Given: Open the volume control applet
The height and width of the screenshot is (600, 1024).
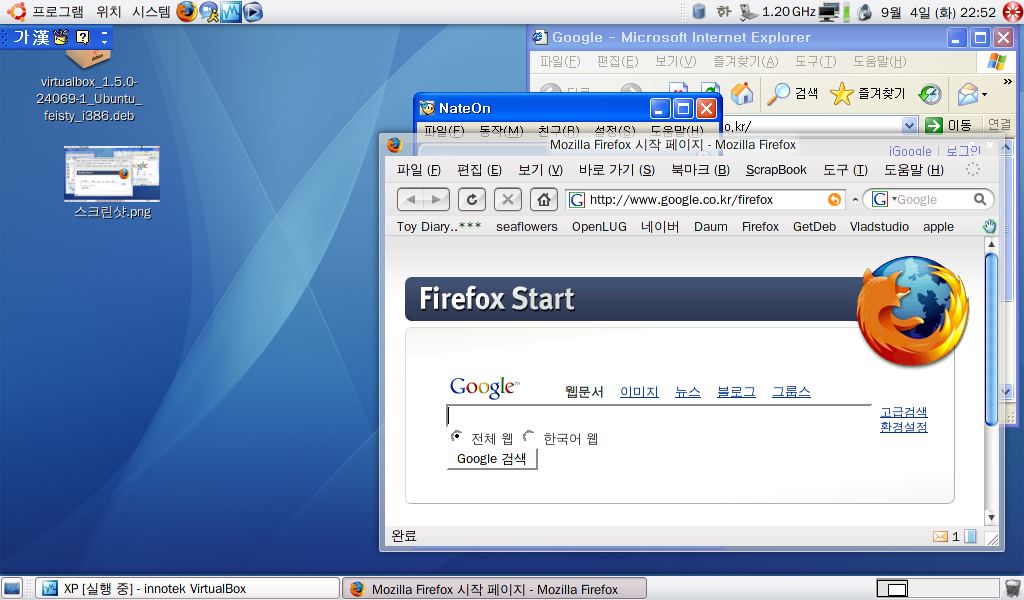Looking at the screenshot, I should (864, 12).
